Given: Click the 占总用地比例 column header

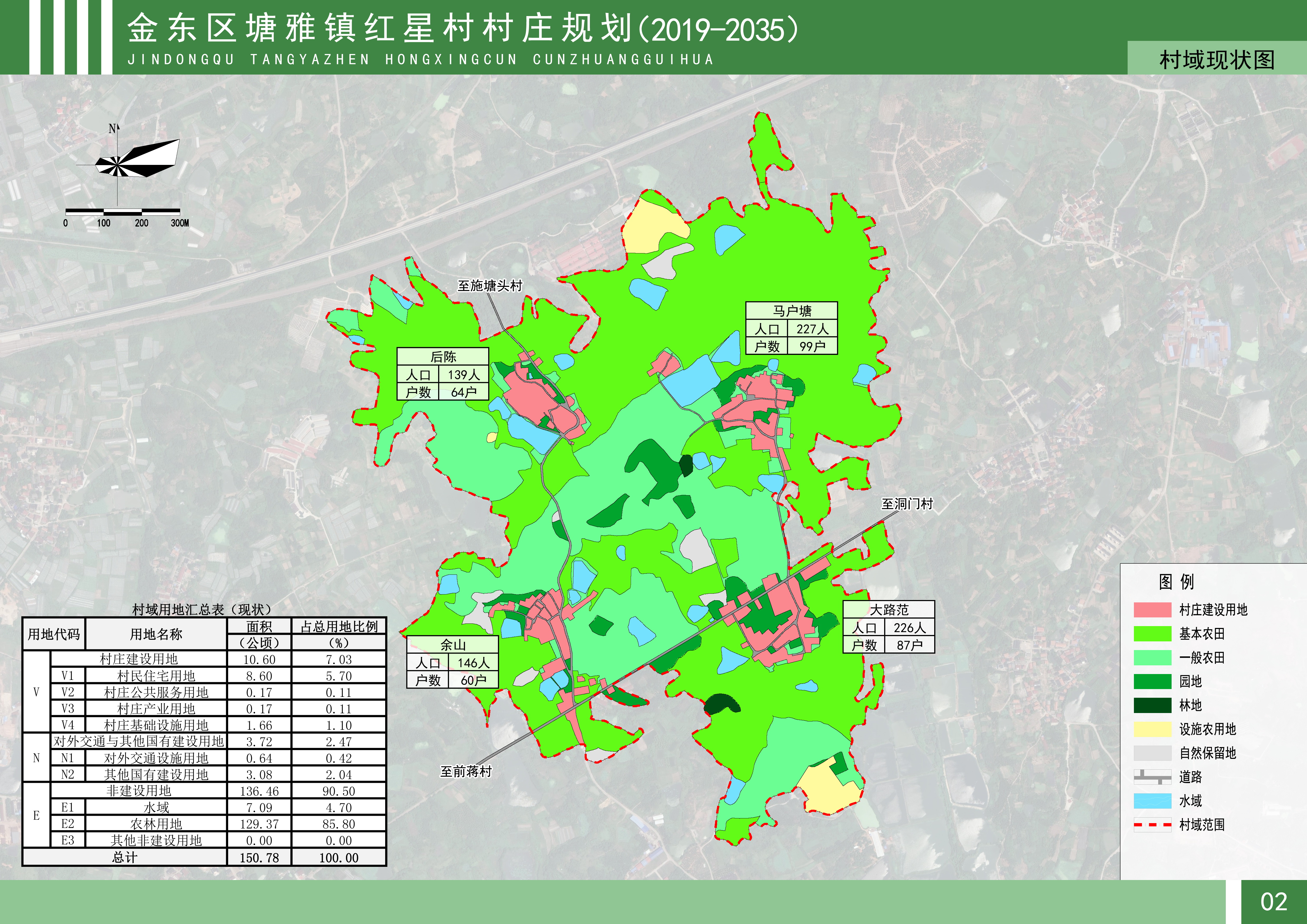Looking at the screenshot, I should (x=339, y=626).
